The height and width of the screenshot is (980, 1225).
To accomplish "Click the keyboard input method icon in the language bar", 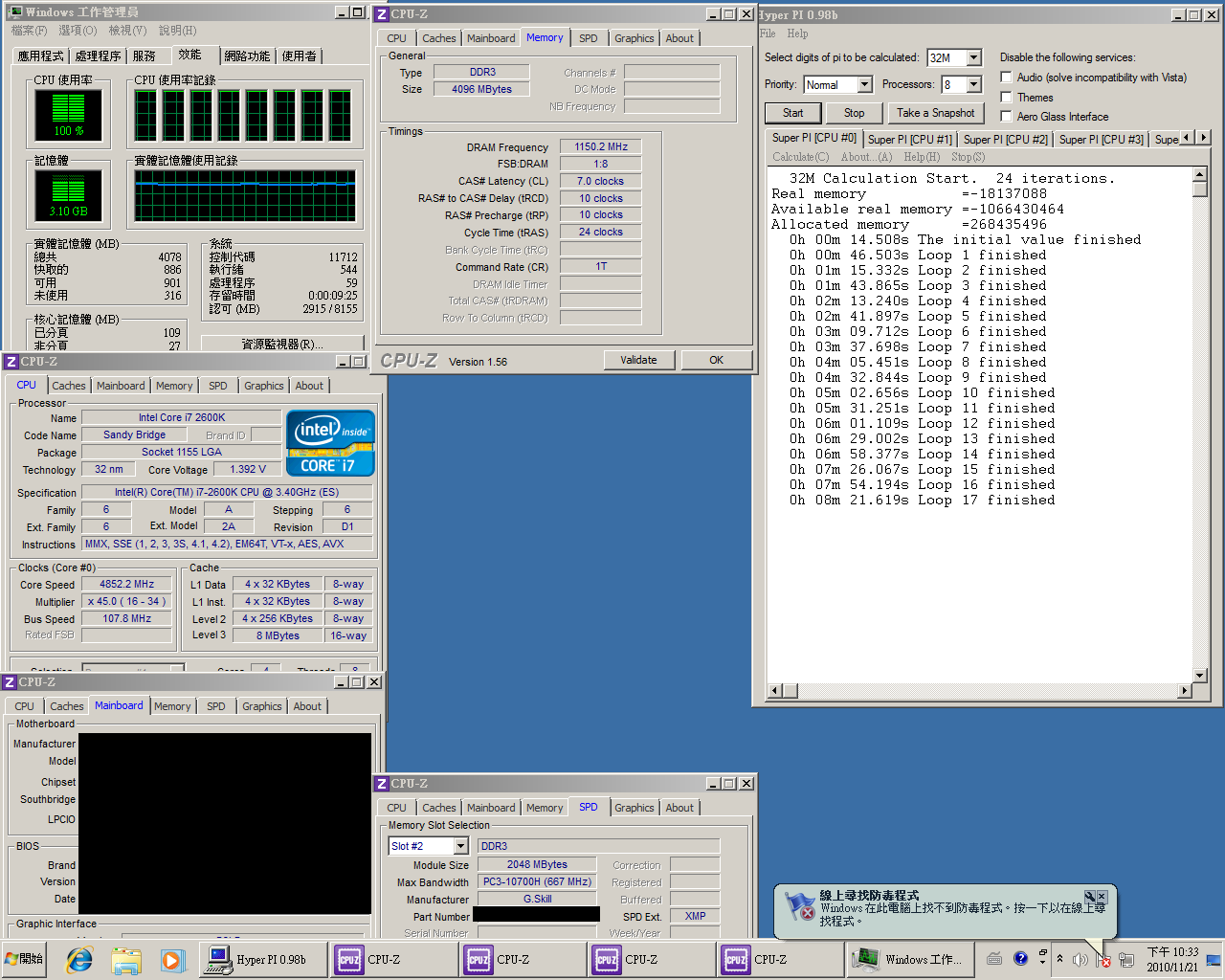I will [x=994, y=959].
